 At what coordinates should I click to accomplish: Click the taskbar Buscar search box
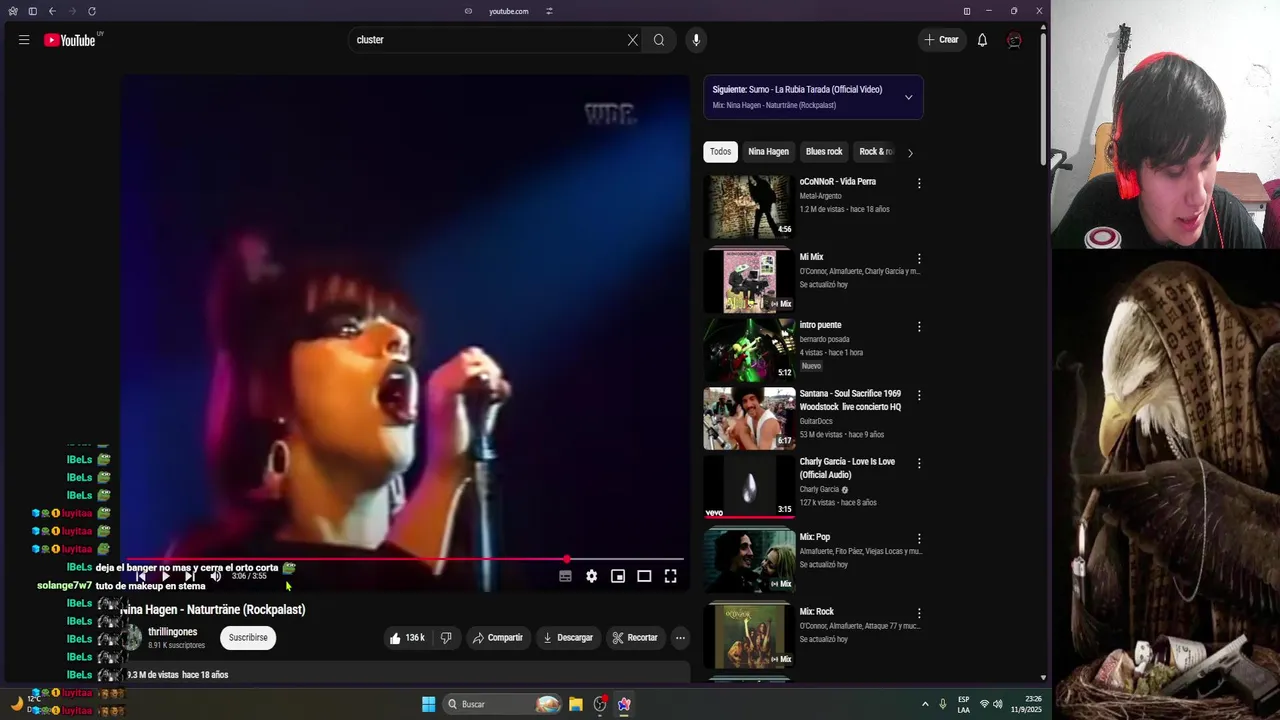point(504,704)
